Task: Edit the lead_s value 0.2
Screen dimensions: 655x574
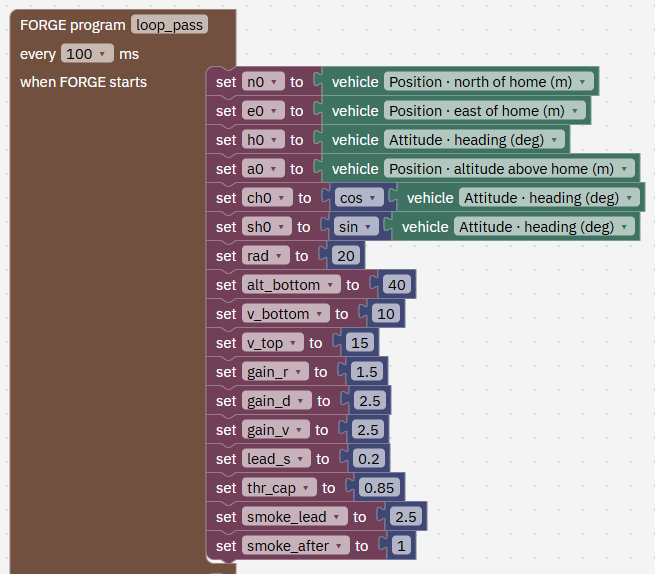Action: coord(369,459)
